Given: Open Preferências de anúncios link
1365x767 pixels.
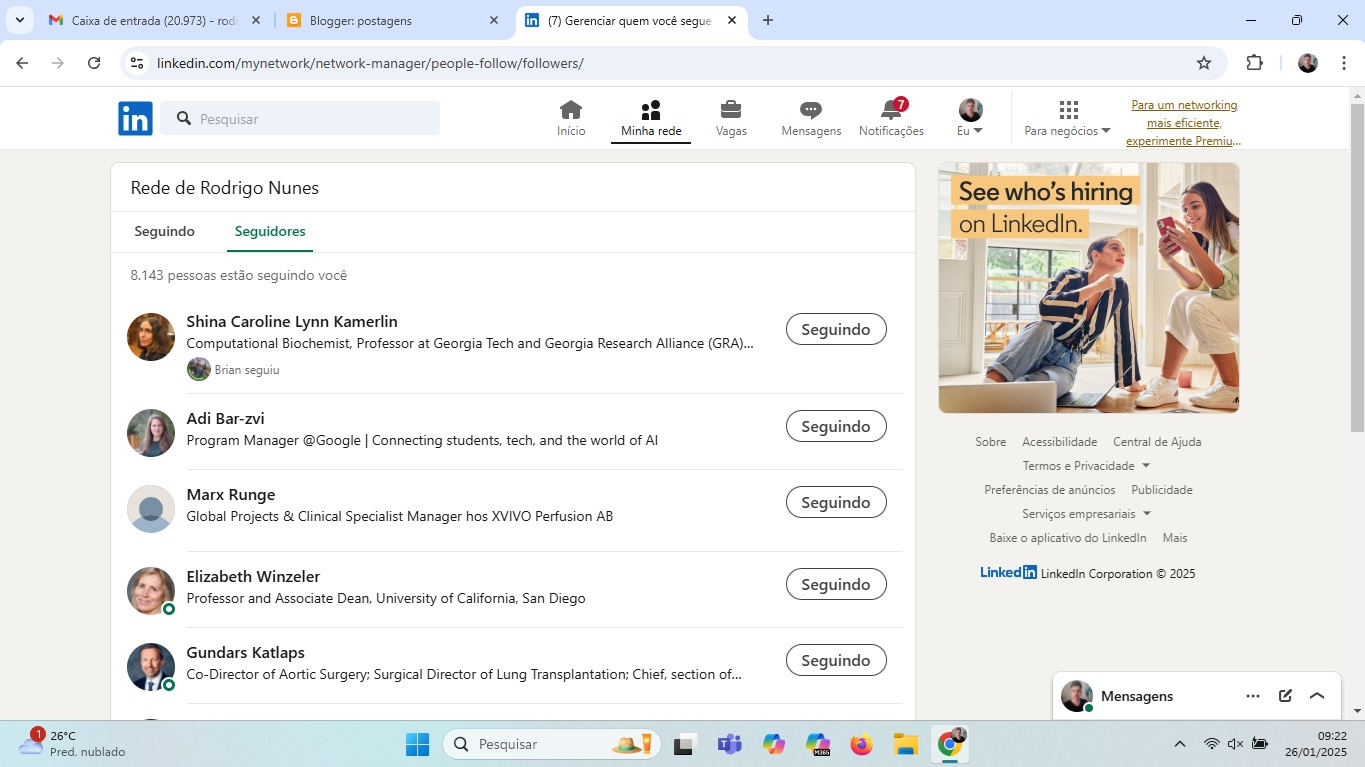Looking at the screenshot, I should [1050, 490].
